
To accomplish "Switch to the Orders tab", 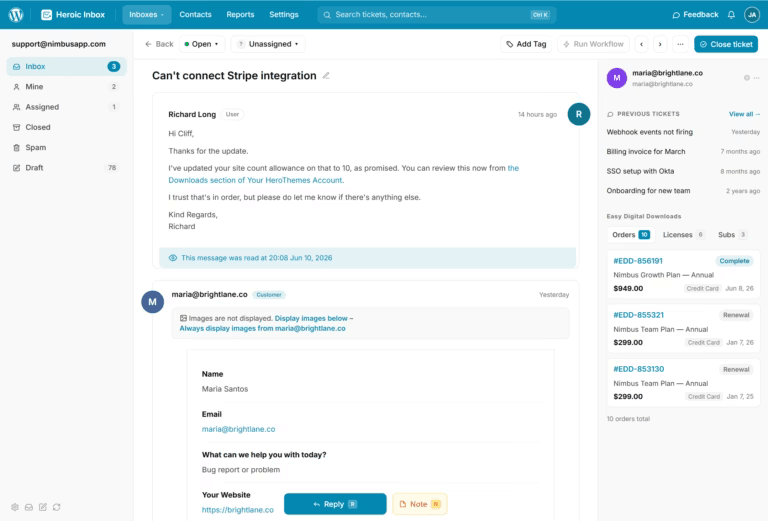I will (x=631, y=235).
